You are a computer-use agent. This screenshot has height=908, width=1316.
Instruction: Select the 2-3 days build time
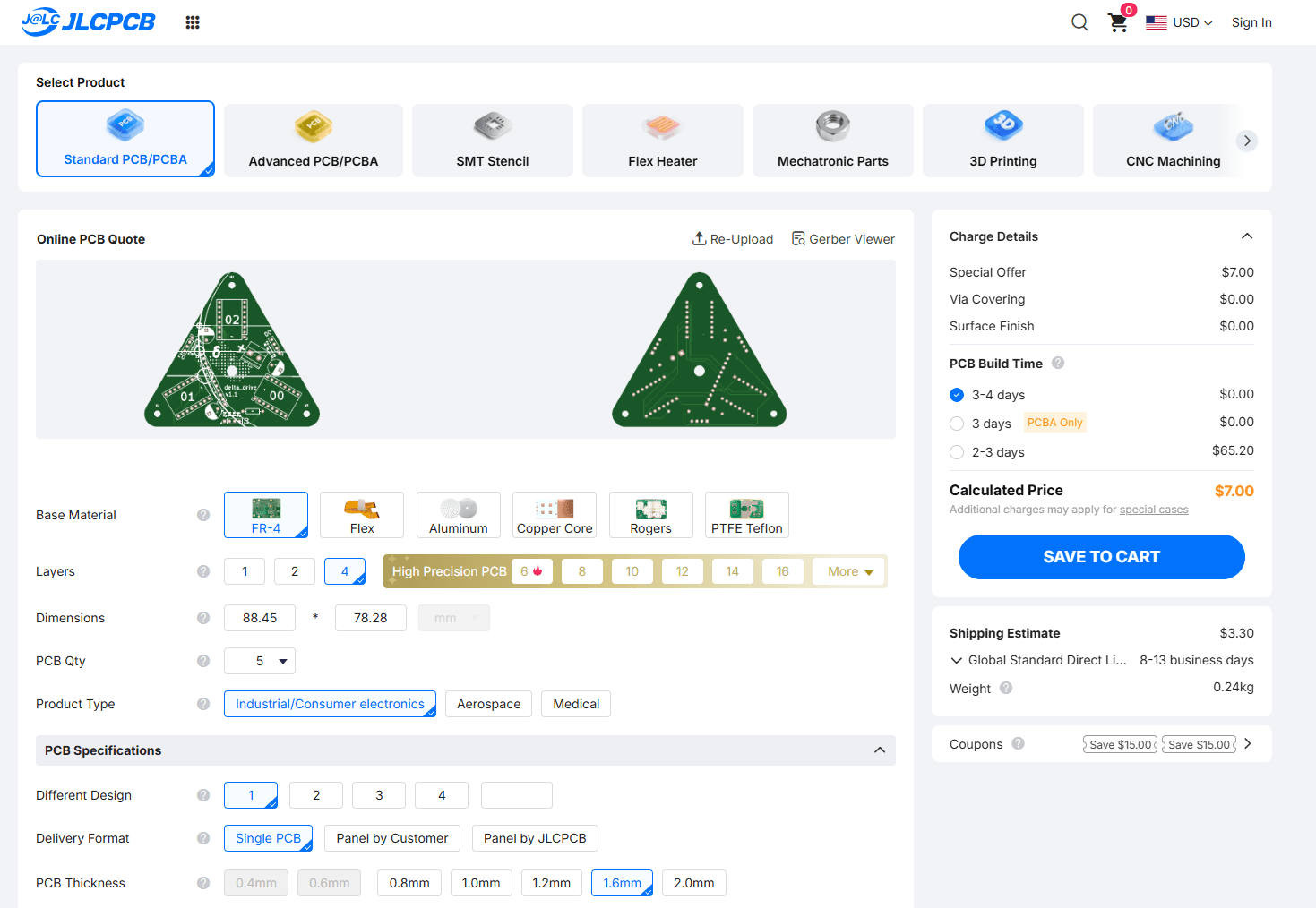(957, 452)
